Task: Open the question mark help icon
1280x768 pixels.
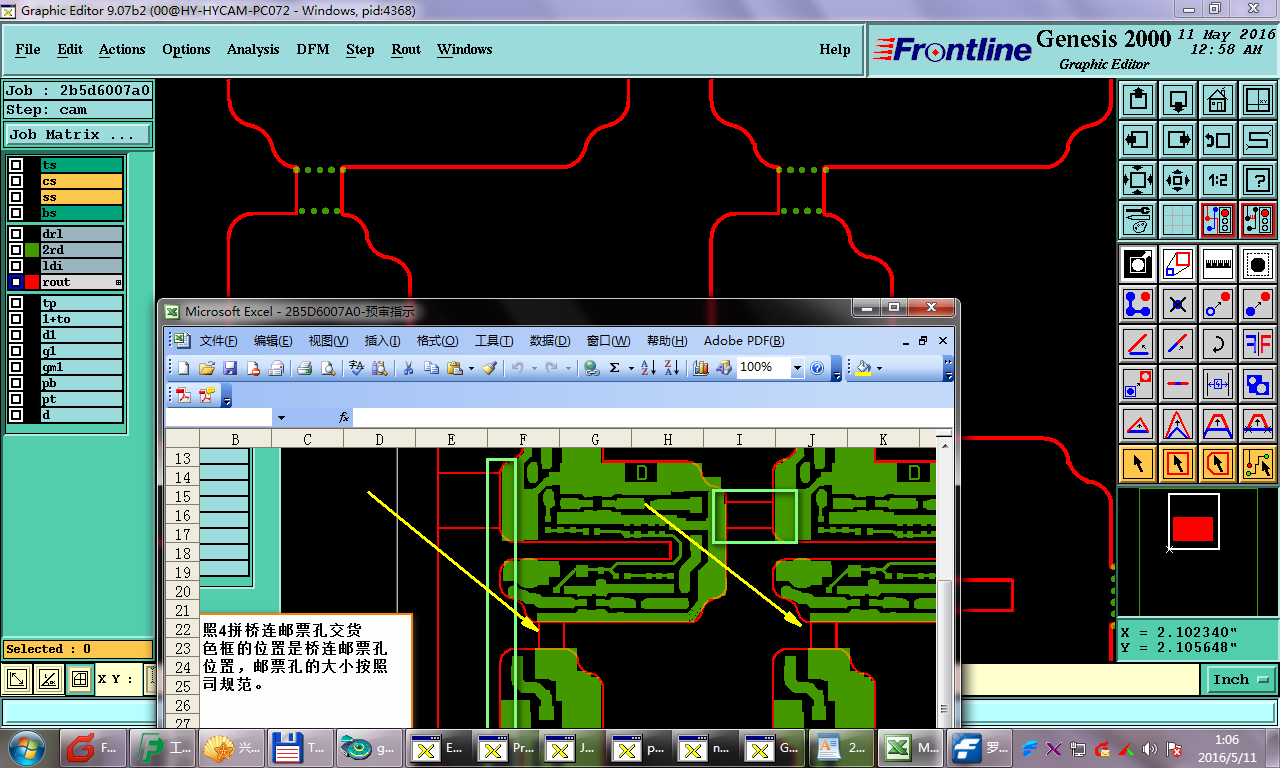Action: 1257,181
